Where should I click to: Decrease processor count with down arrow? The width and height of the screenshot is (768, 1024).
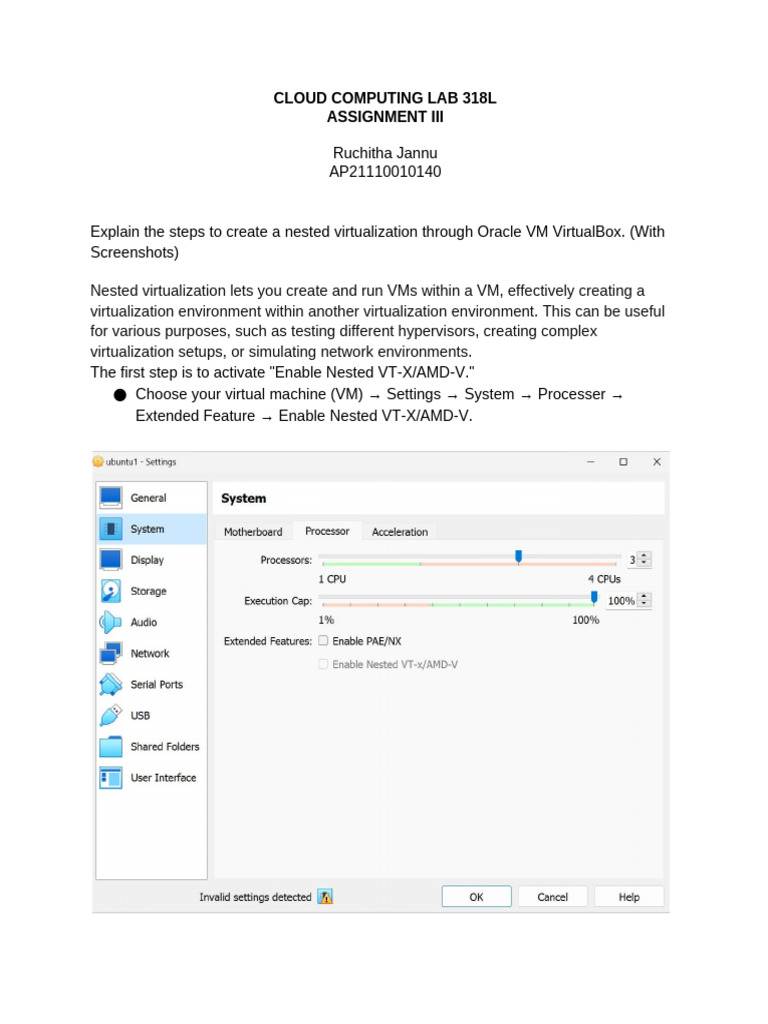tap(645, 562)
